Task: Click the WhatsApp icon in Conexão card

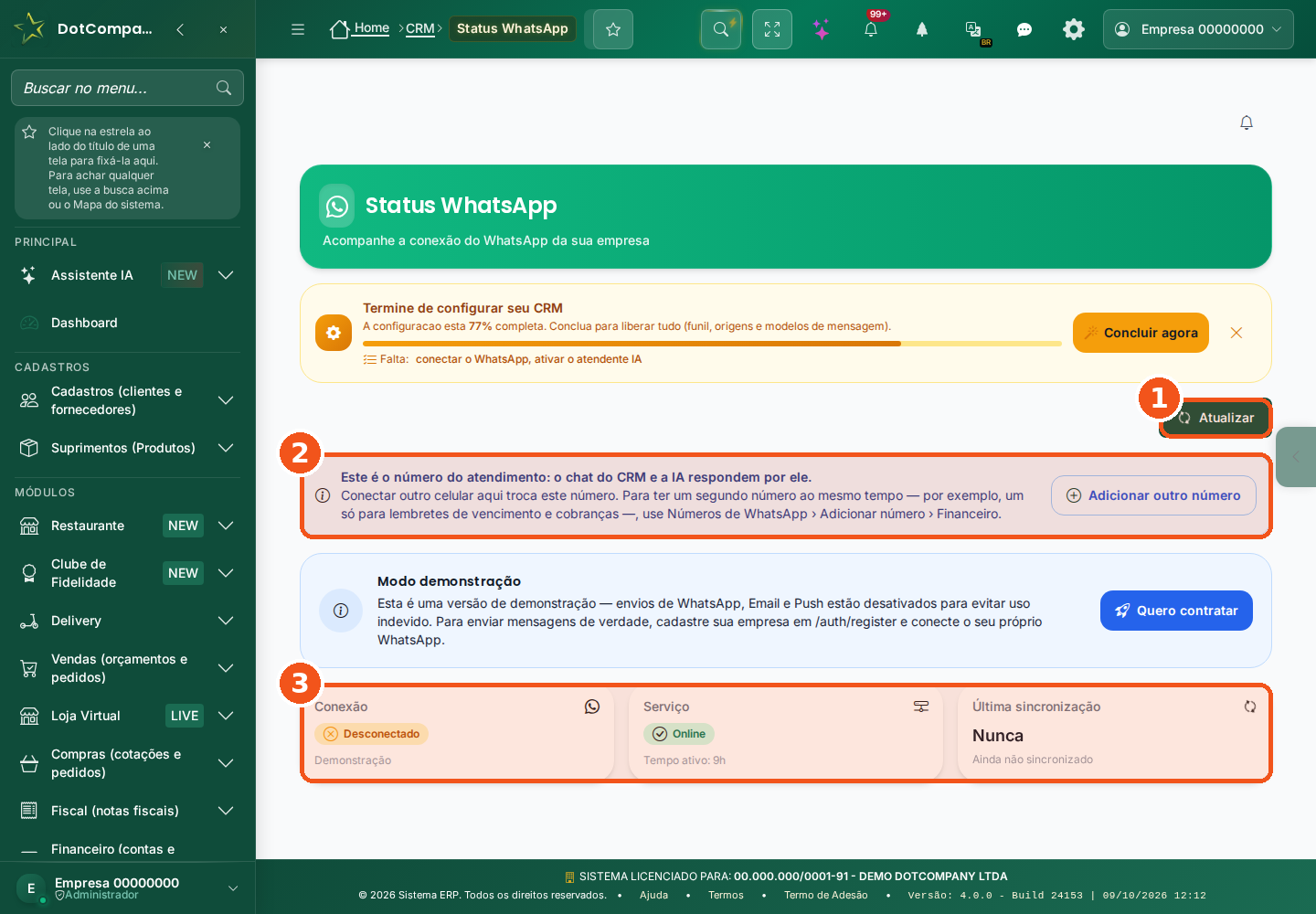Action: pos(592,707)
